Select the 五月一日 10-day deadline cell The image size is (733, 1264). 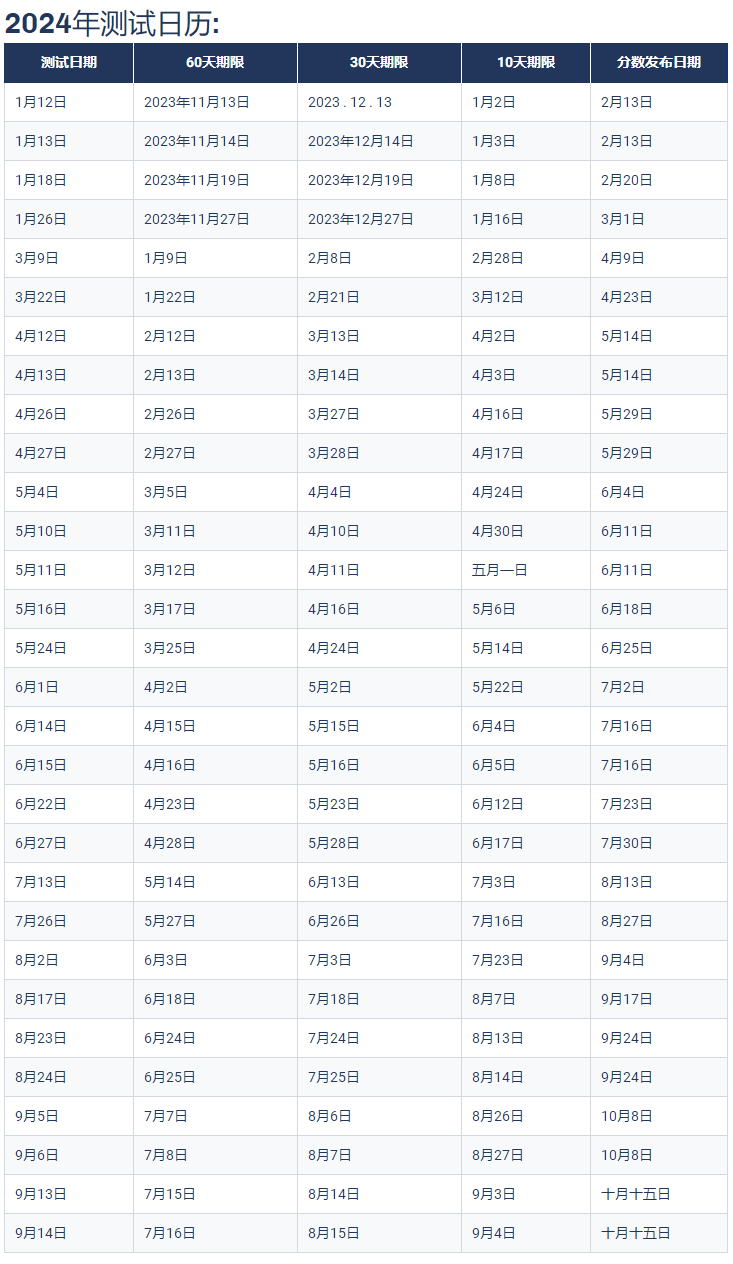click(526, 570)
